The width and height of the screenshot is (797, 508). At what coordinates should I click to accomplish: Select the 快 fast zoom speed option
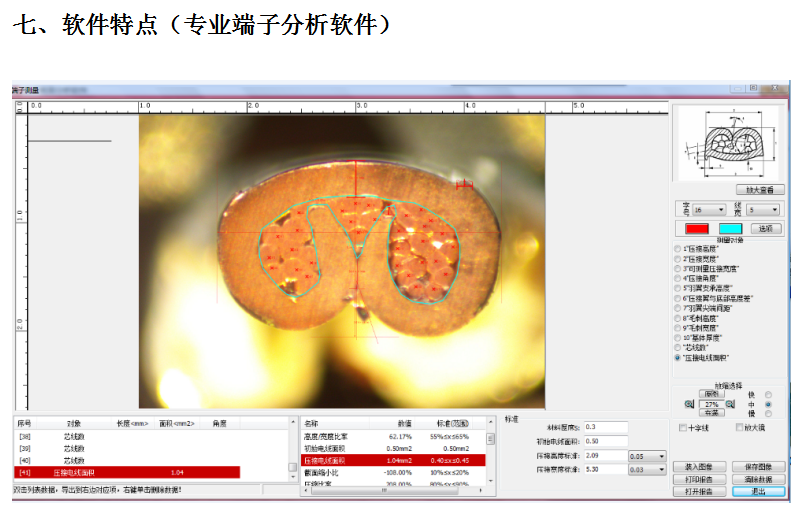(x=767, y=395)
